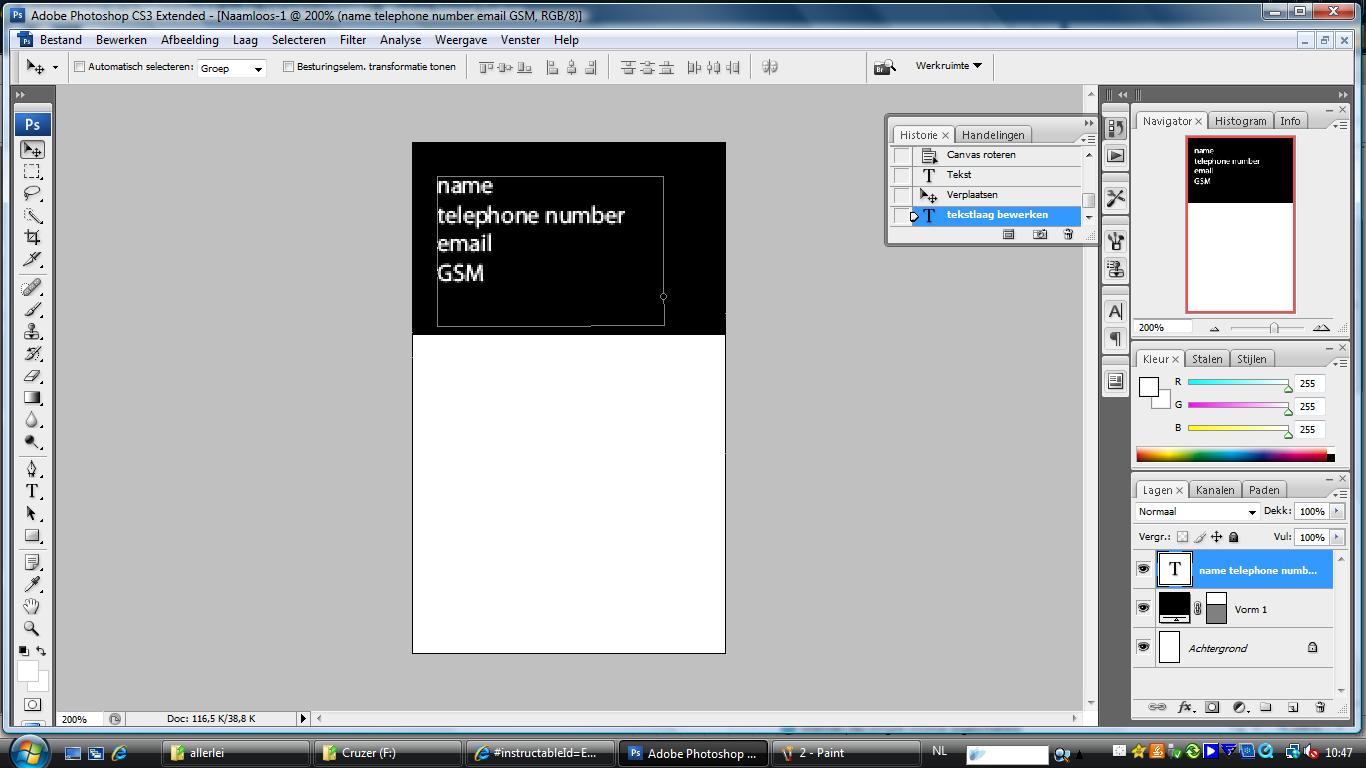Add a layer mask in Lagen panel
Viewport: 1366px width, 768px height.
(x=1212, y=707)
